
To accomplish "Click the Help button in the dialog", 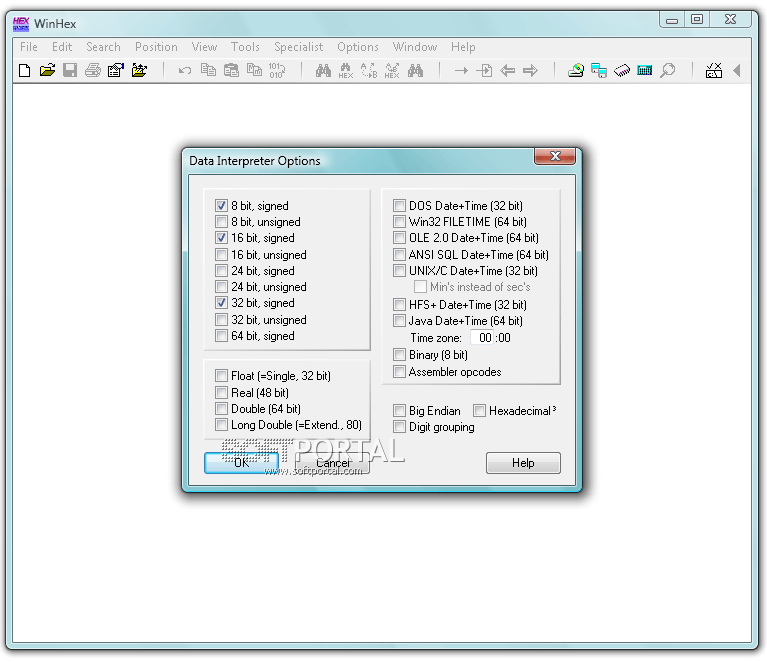I will (x=523, y=463).
